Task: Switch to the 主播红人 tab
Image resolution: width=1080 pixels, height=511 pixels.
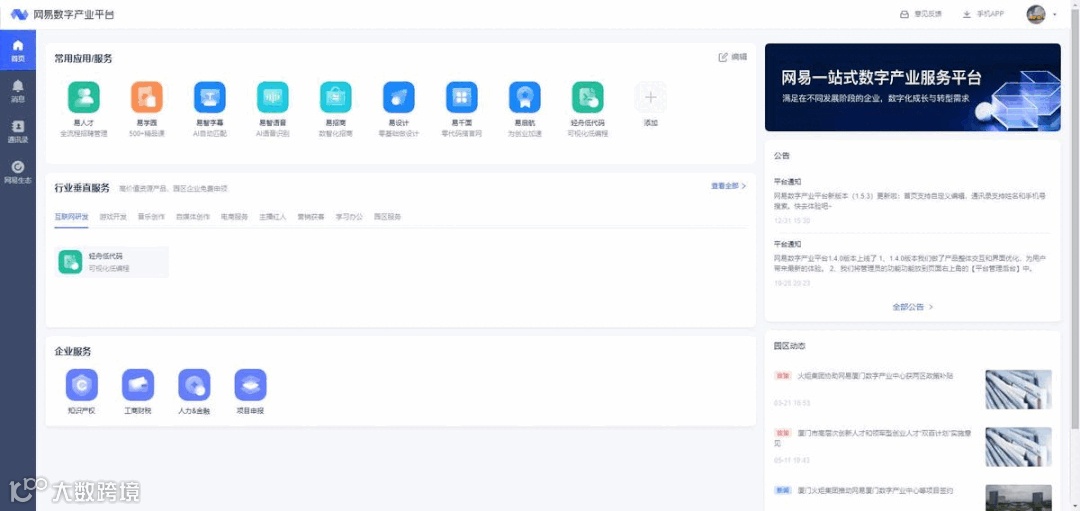Action: [273, 216]
